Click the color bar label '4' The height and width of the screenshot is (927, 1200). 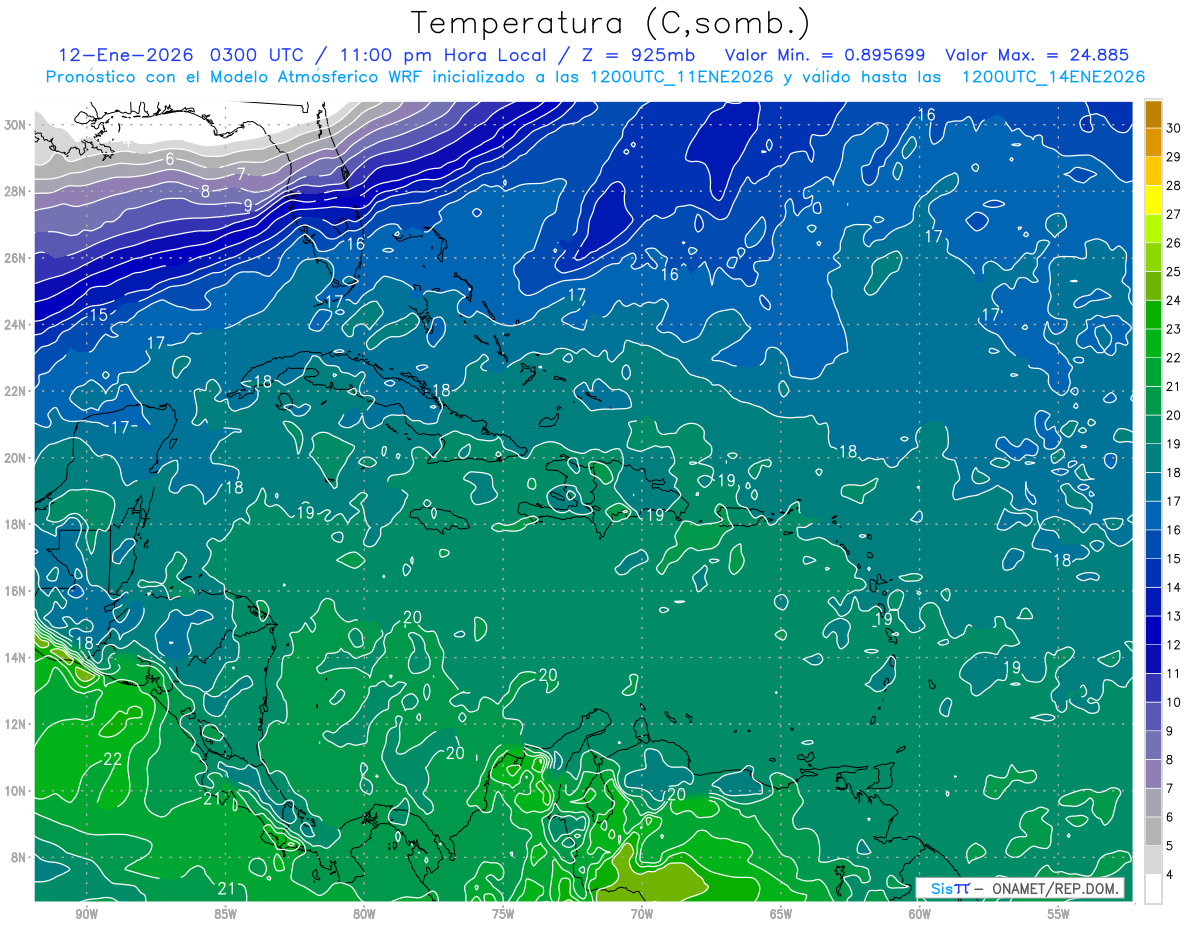click(1171, 875)
